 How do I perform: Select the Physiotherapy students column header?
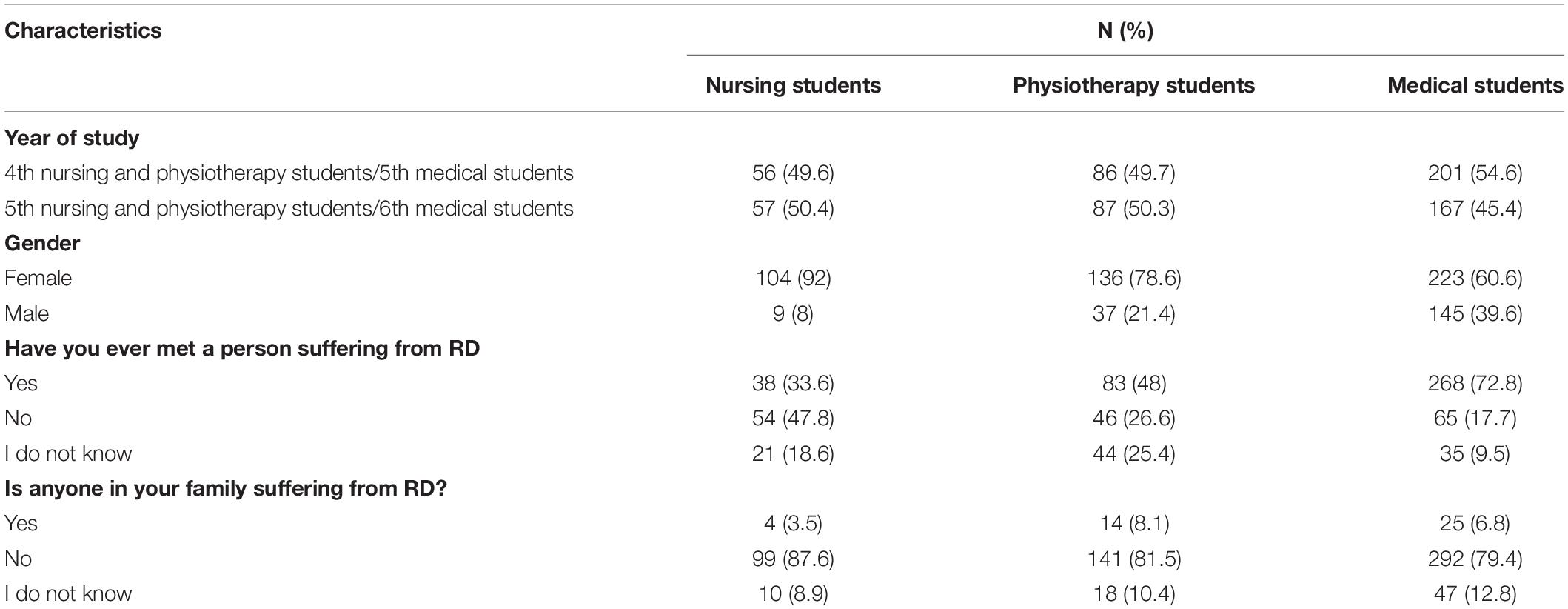(1133, 85)
